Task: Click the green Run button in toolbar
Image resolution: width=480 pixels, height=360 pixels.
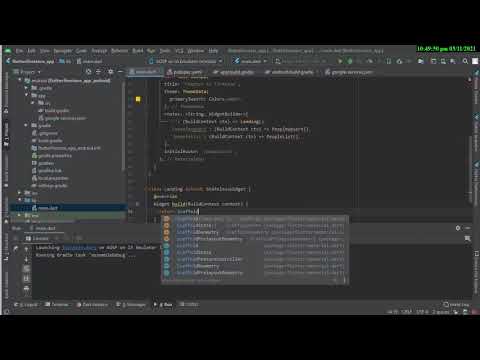Action: pyautogui.click(x=340, y=61)
